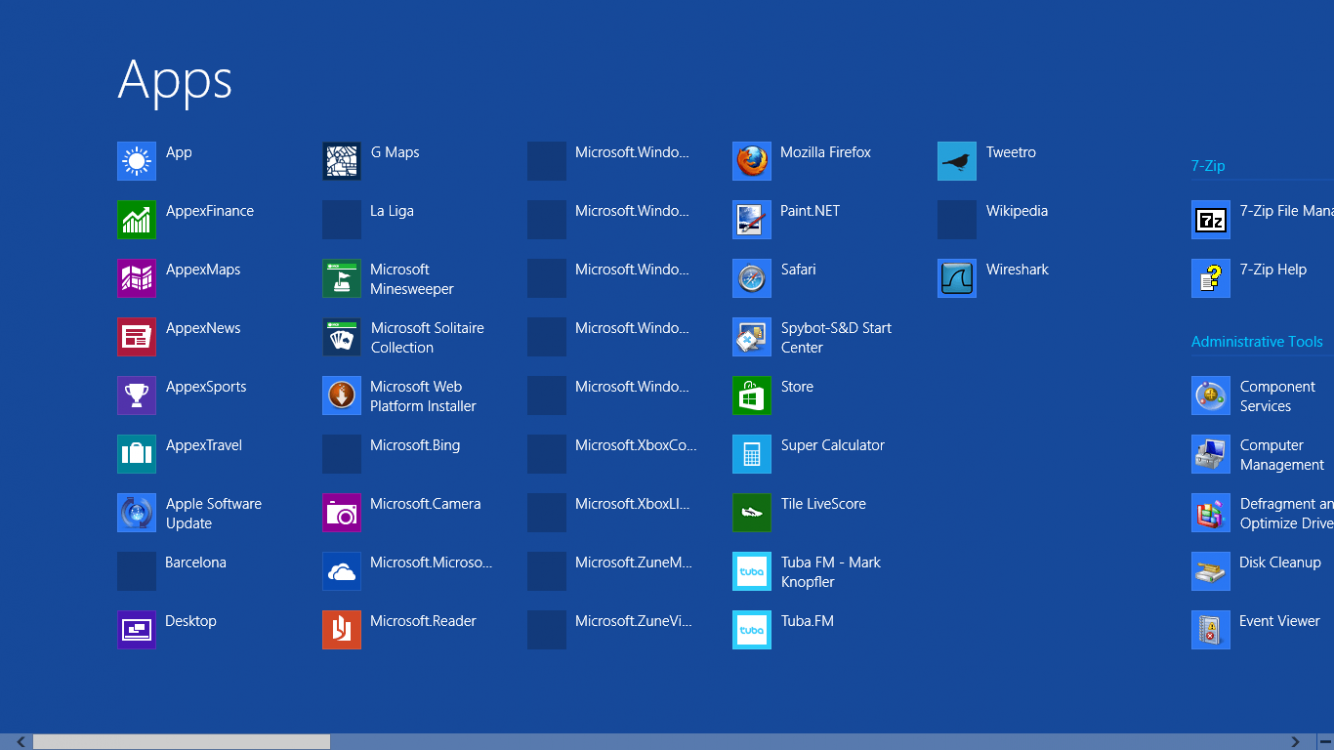Launch Tweetro bird icon

tap(956, 161)
